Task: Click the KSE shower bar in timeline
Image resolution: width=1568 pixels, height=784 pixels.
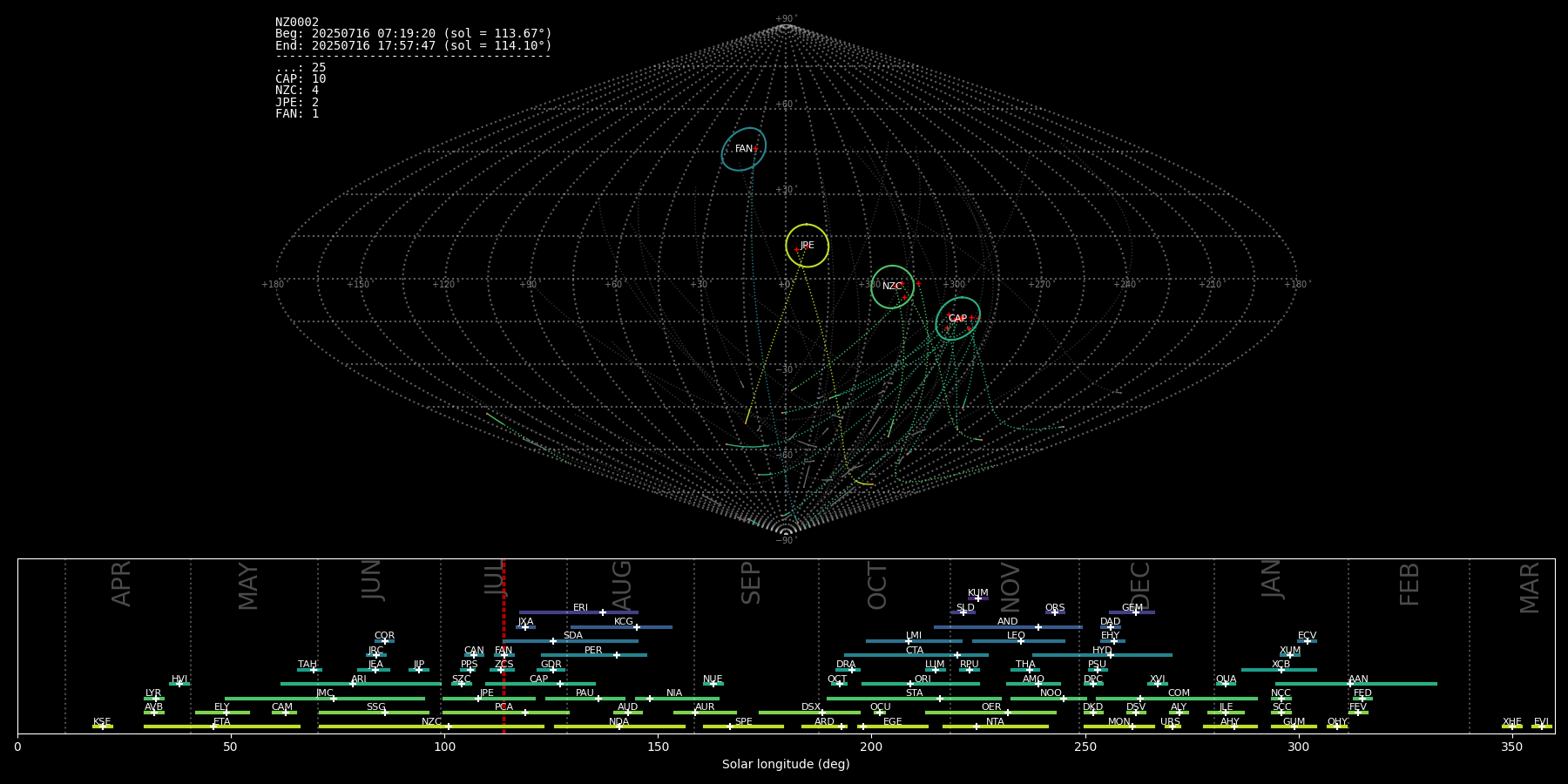Action: 103,727
